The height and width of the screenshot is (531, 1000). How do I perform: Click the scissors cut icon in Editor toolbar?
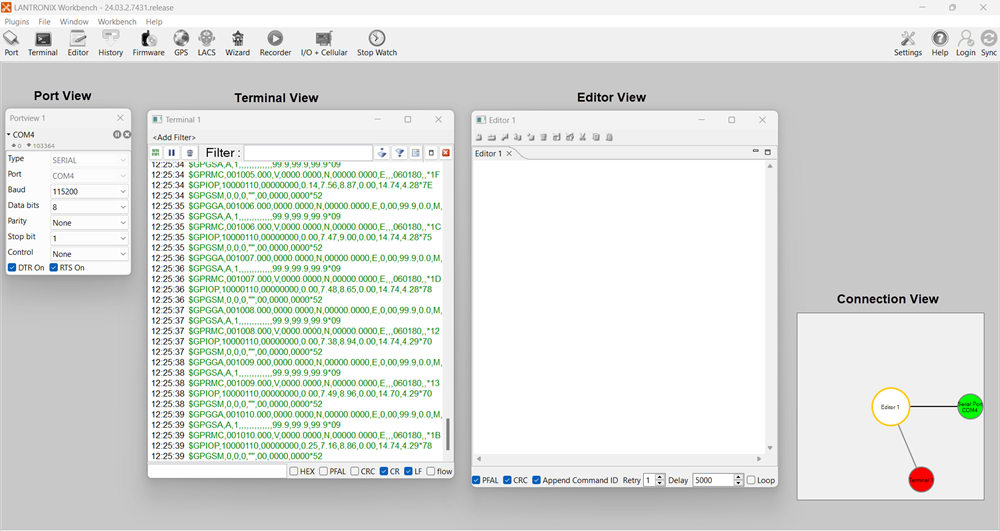pos(583,137)
